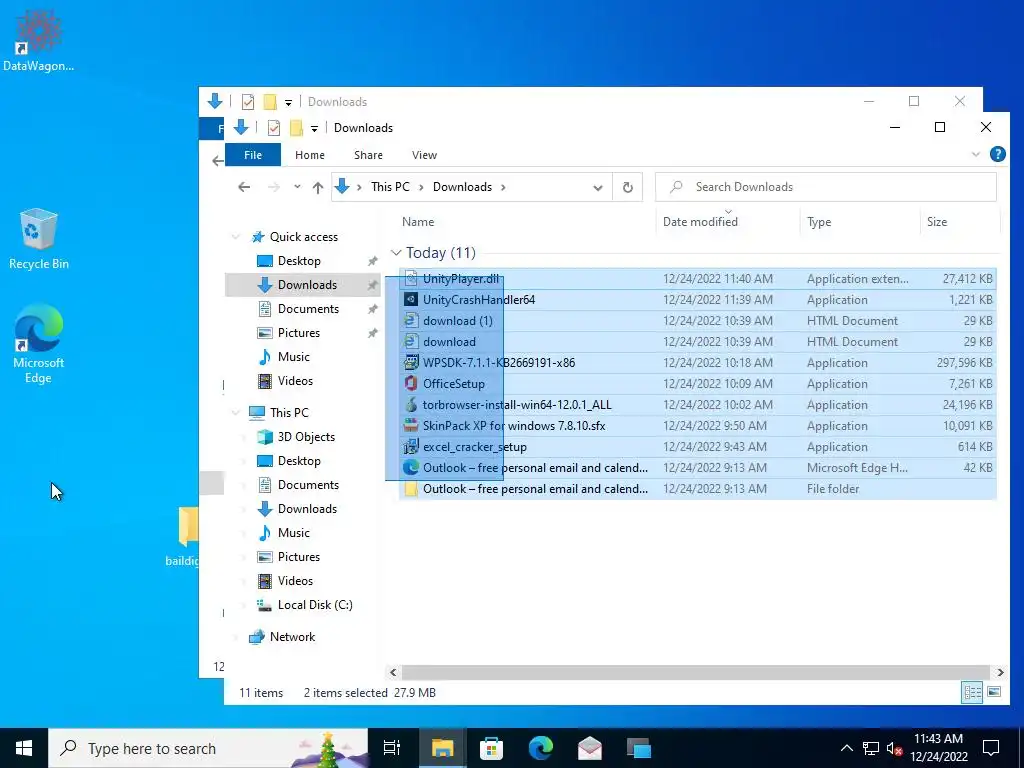1024x768 pixels.
Task: Click the '27,412 KB' size cell
Action: coord(967,279)
